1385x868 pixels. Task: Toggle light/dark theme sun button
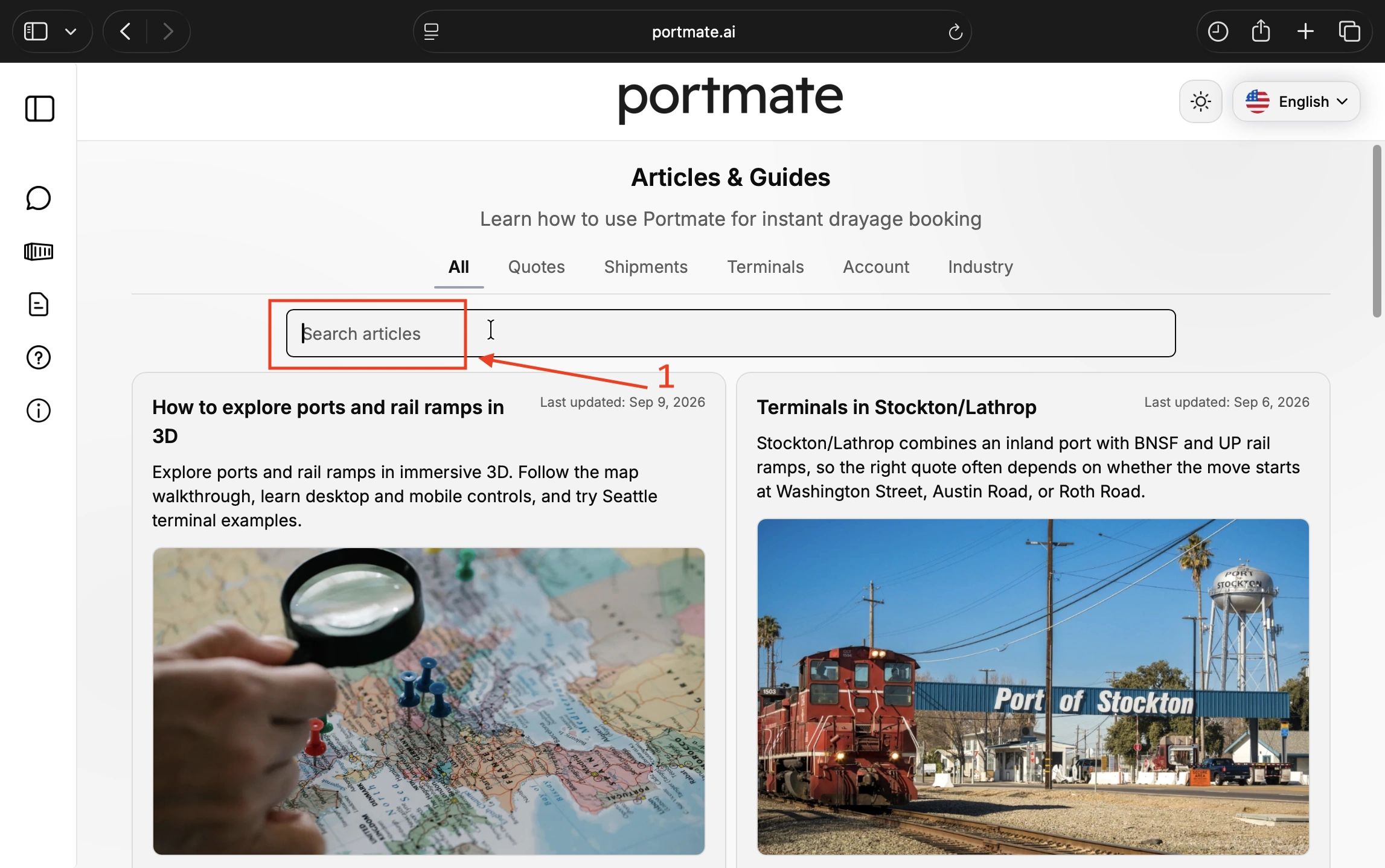tap(1200, 101)
